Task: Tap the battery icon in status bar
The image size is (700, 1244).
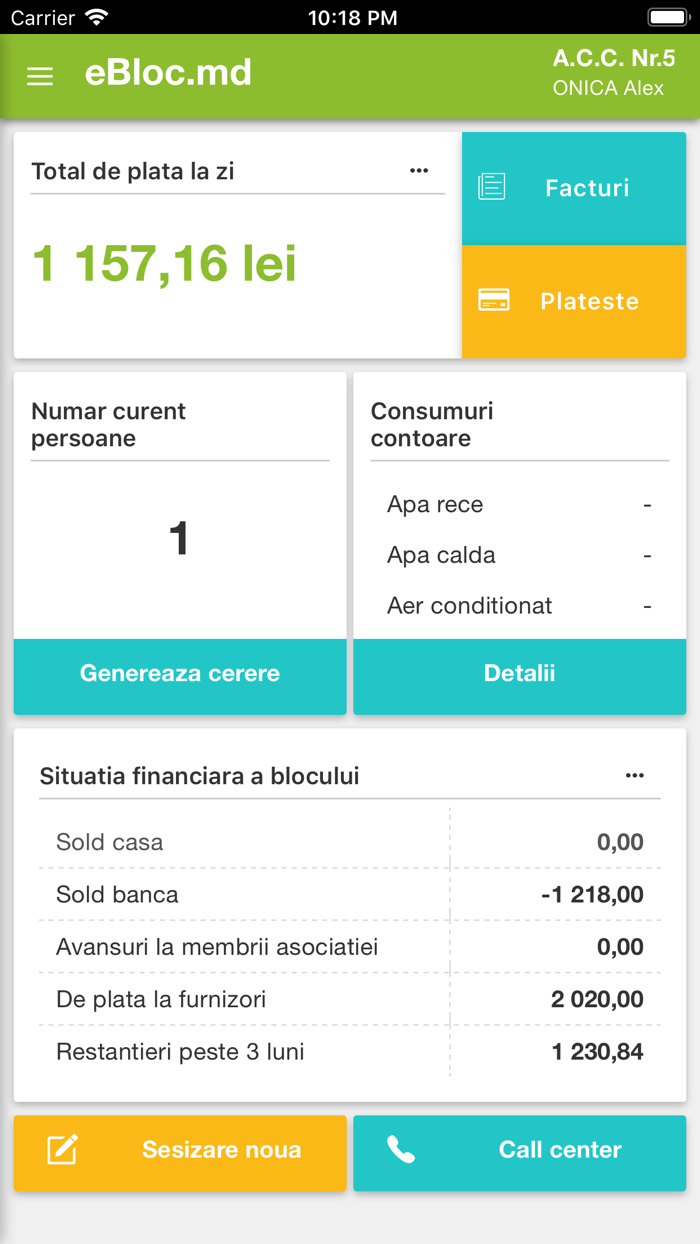Action: point(667,17)
